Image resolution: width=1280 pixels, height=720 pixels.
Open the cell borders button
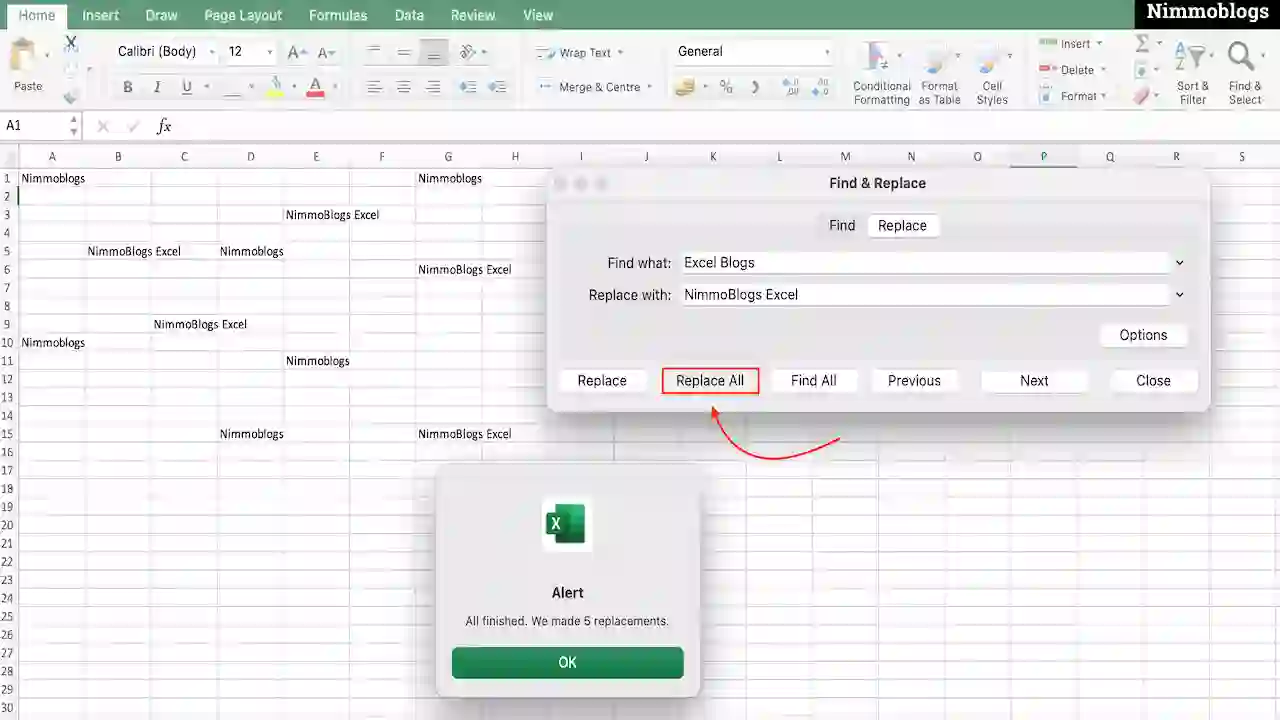[x=233, y=87]
